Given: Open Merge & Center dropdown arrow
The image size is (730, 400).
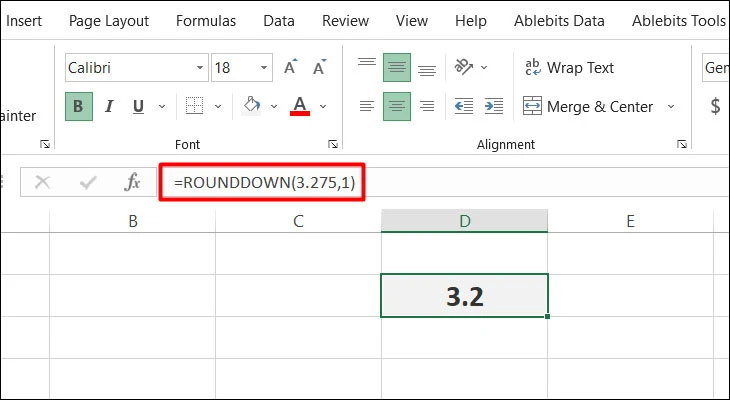Looking at the screenshot, I should [x=671, y=107].
